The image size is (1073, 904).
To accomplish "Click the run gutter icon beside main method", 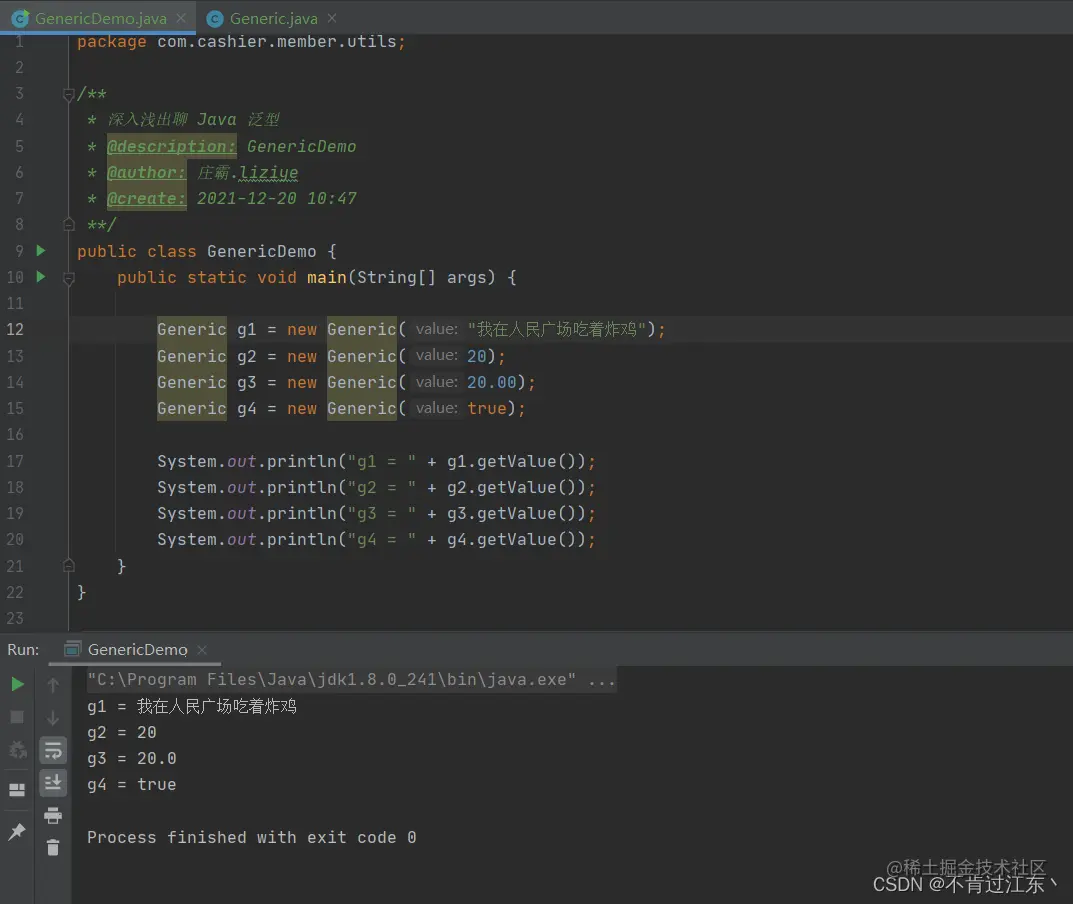I will (40, 277).
